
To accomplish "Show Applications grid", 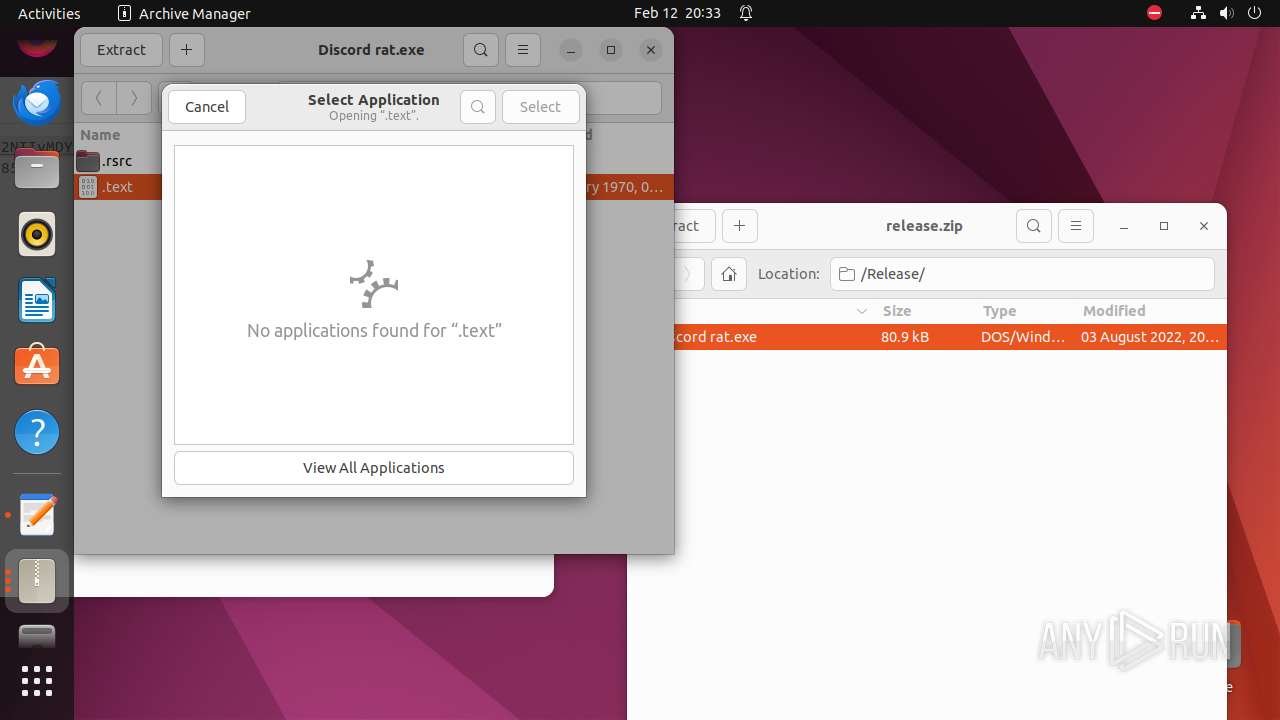I will click(37, 681).
